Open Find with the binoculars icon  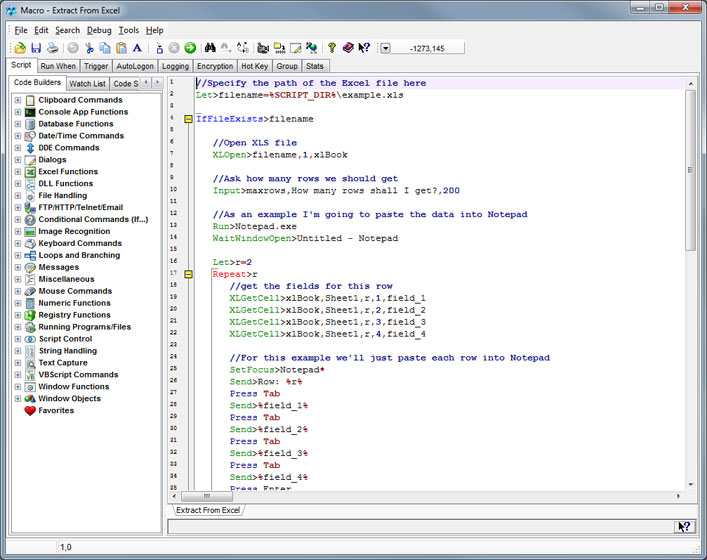pos(210,48)
